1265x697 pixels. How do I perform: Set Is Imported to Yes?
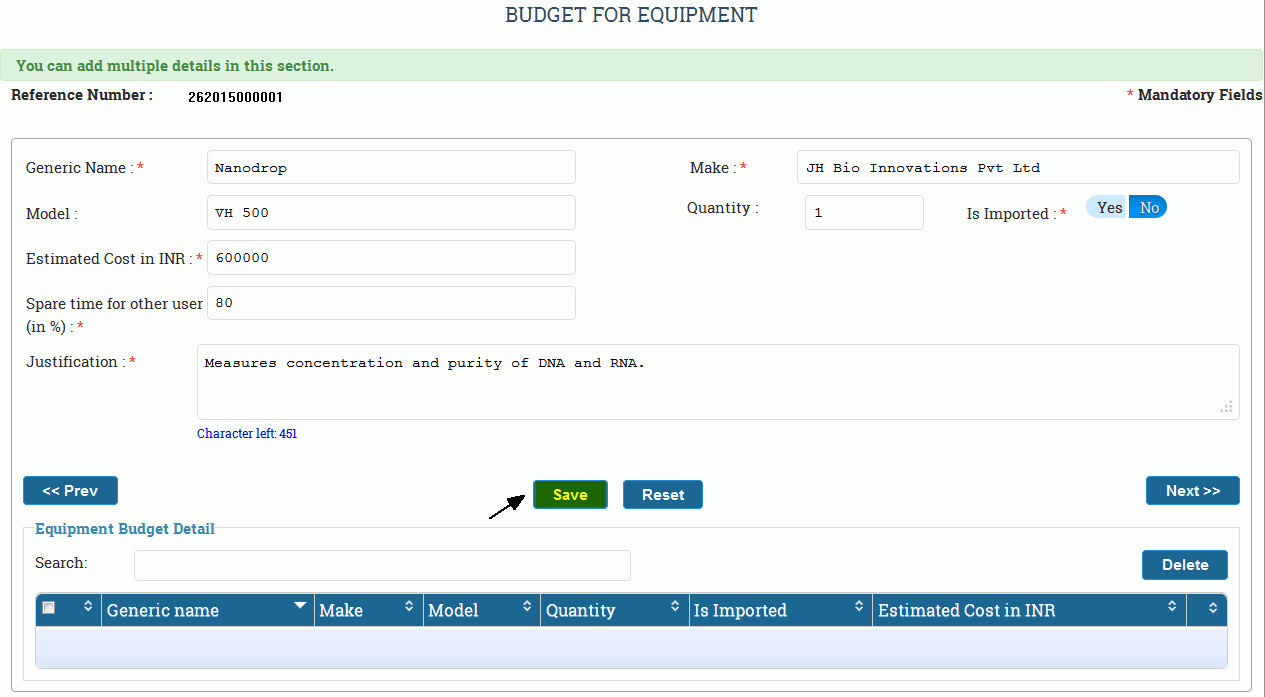1109,207
